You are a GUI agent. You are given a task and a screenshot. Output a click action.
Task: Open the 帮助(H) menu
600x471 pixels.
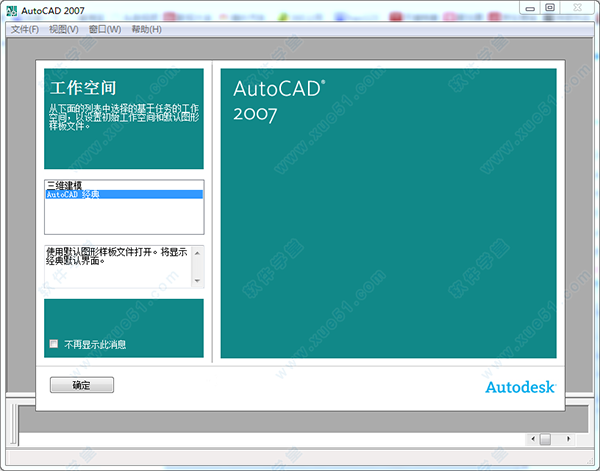(147, 29)
